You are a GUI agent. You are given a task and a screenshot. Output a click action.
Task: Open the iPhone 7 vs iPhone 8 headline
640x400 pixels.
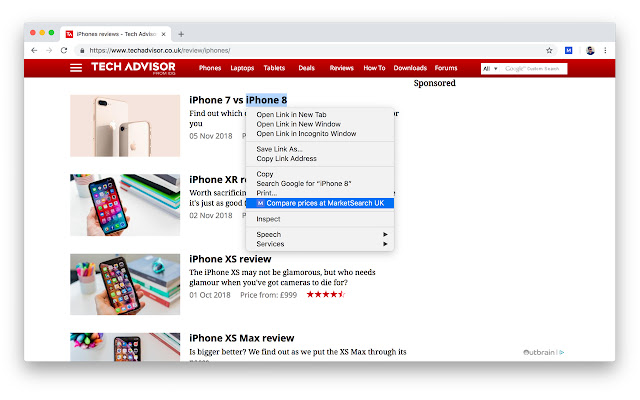point(238,100)
